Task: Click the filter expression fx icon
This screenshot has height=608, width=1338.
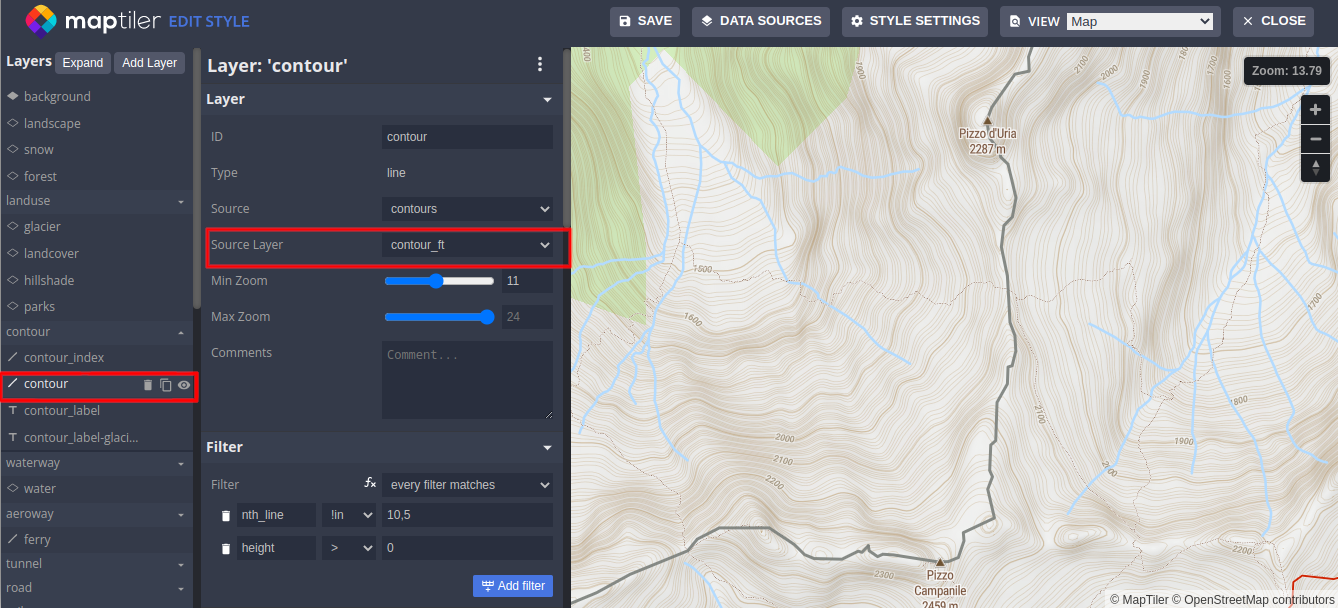Action: 370,483
